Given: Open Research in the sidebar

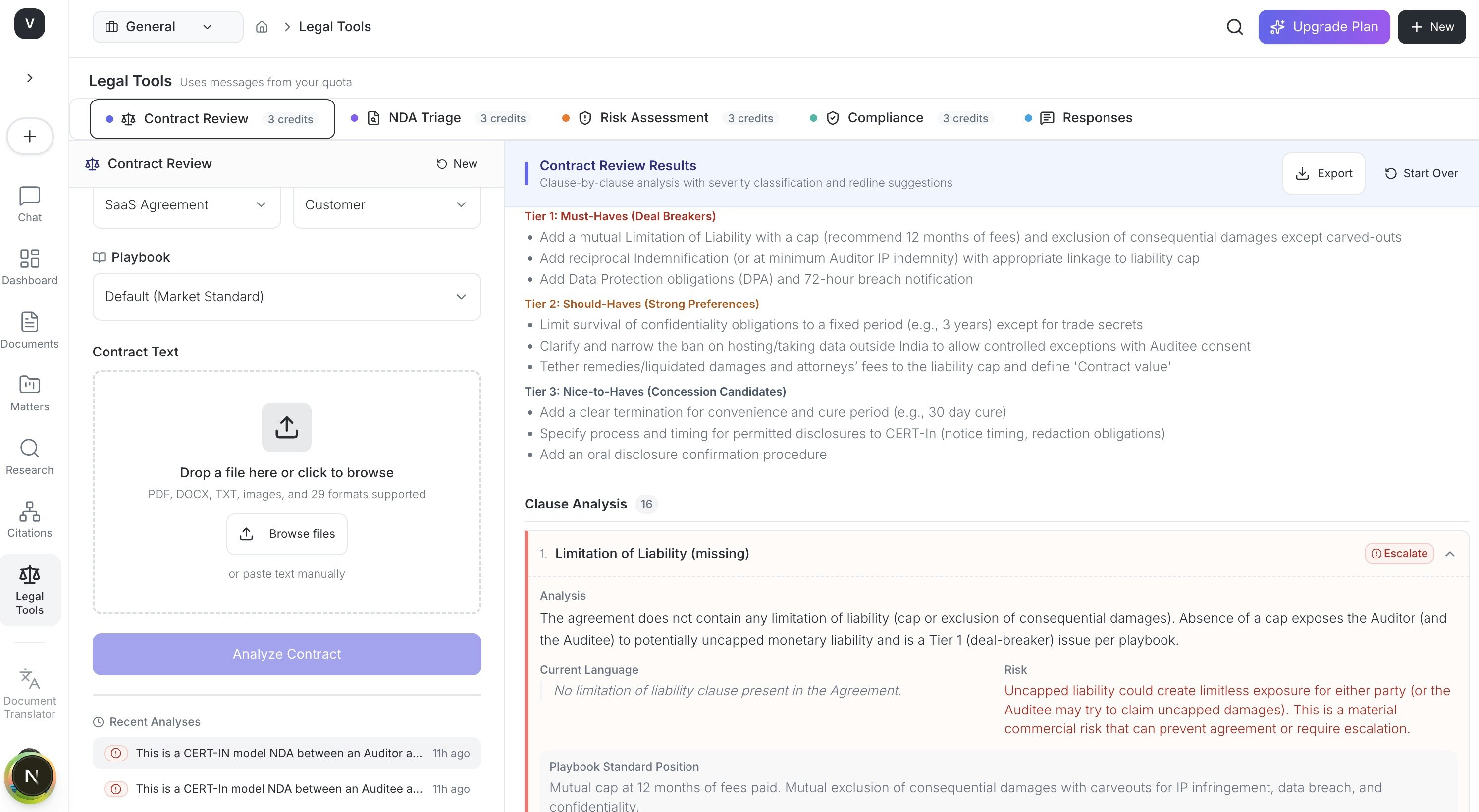Looking at the screenshot, I should pyautogui.click(x=30, y=457).
